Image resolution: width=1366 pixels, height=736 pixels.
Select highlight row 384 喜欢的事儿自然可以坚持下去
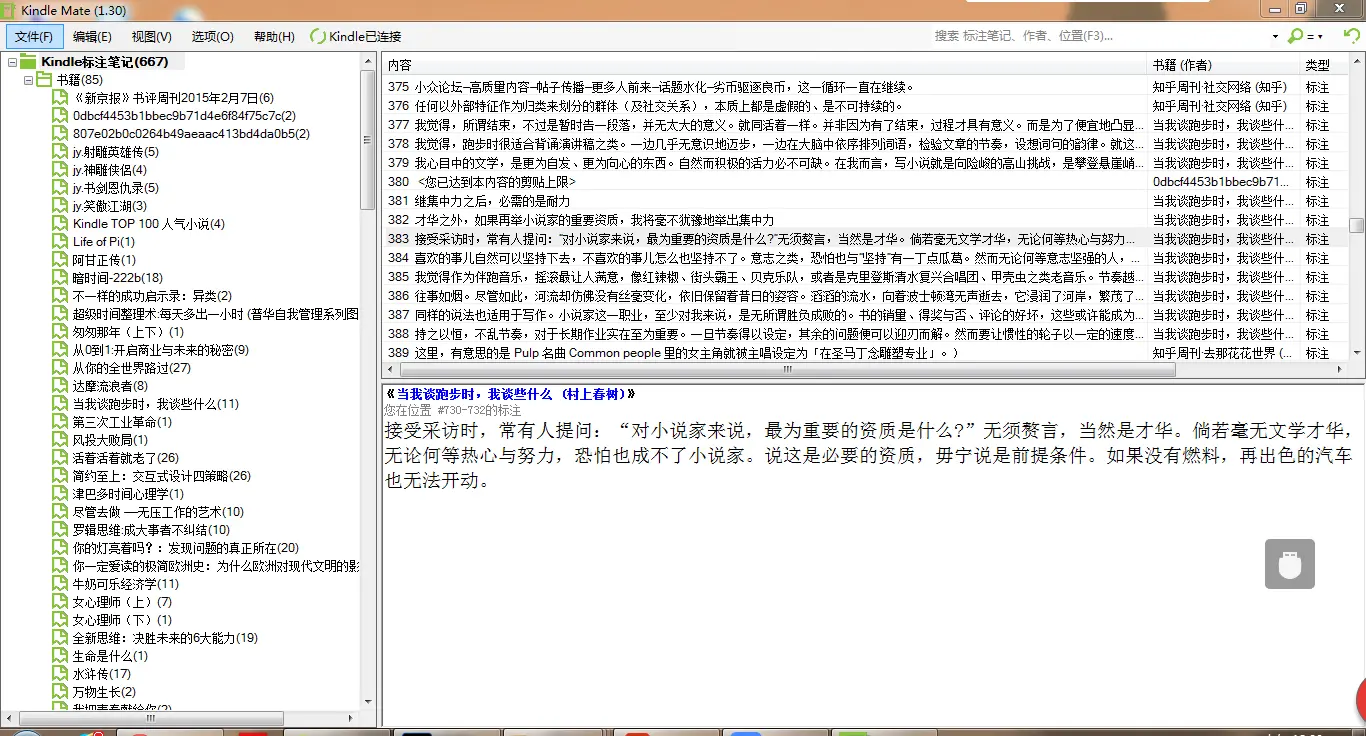click(x=866, y=258)
